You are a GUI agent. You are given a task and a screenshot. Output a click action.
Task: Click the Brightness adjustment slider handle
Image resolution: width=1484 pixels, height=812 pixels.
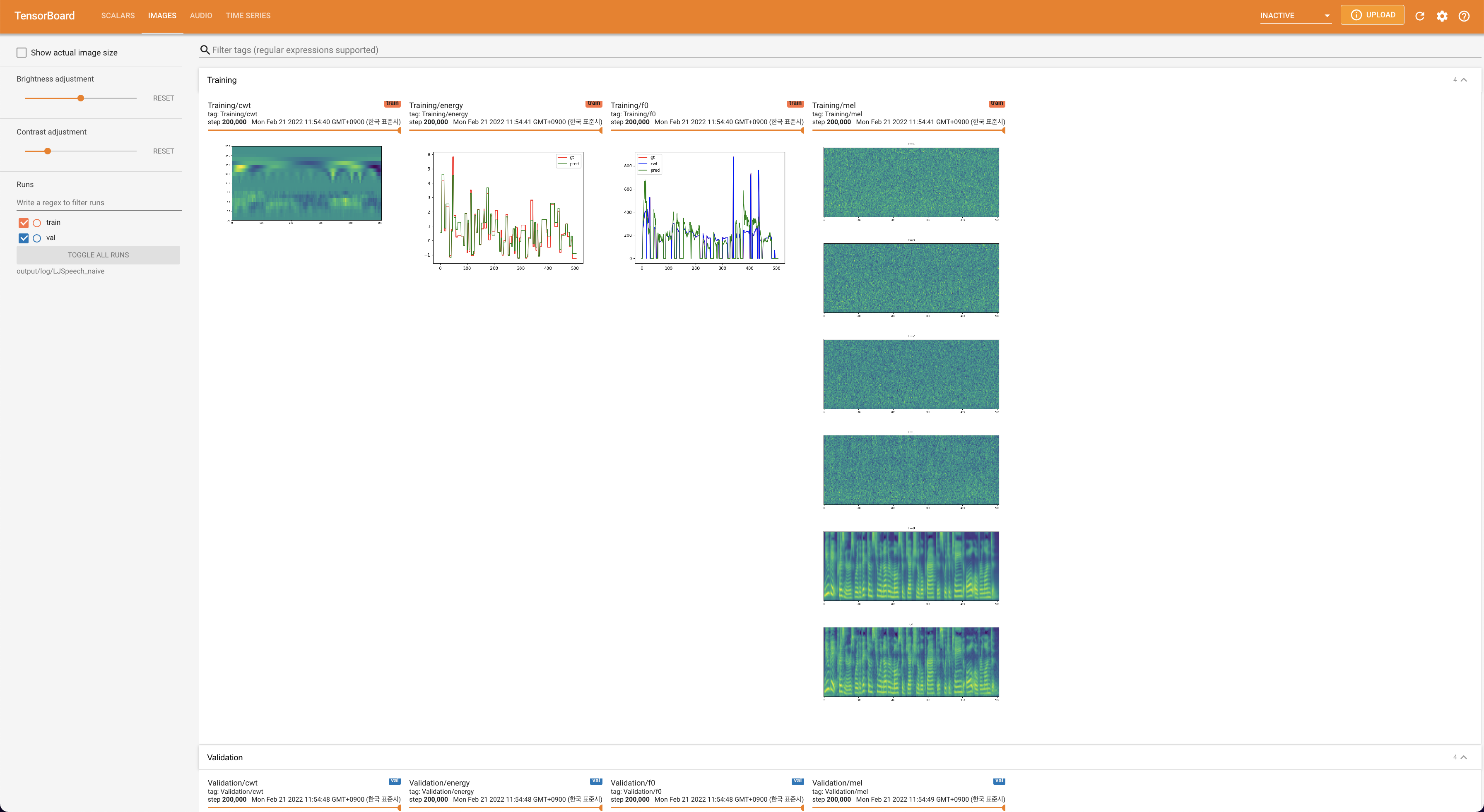[81, 98]
